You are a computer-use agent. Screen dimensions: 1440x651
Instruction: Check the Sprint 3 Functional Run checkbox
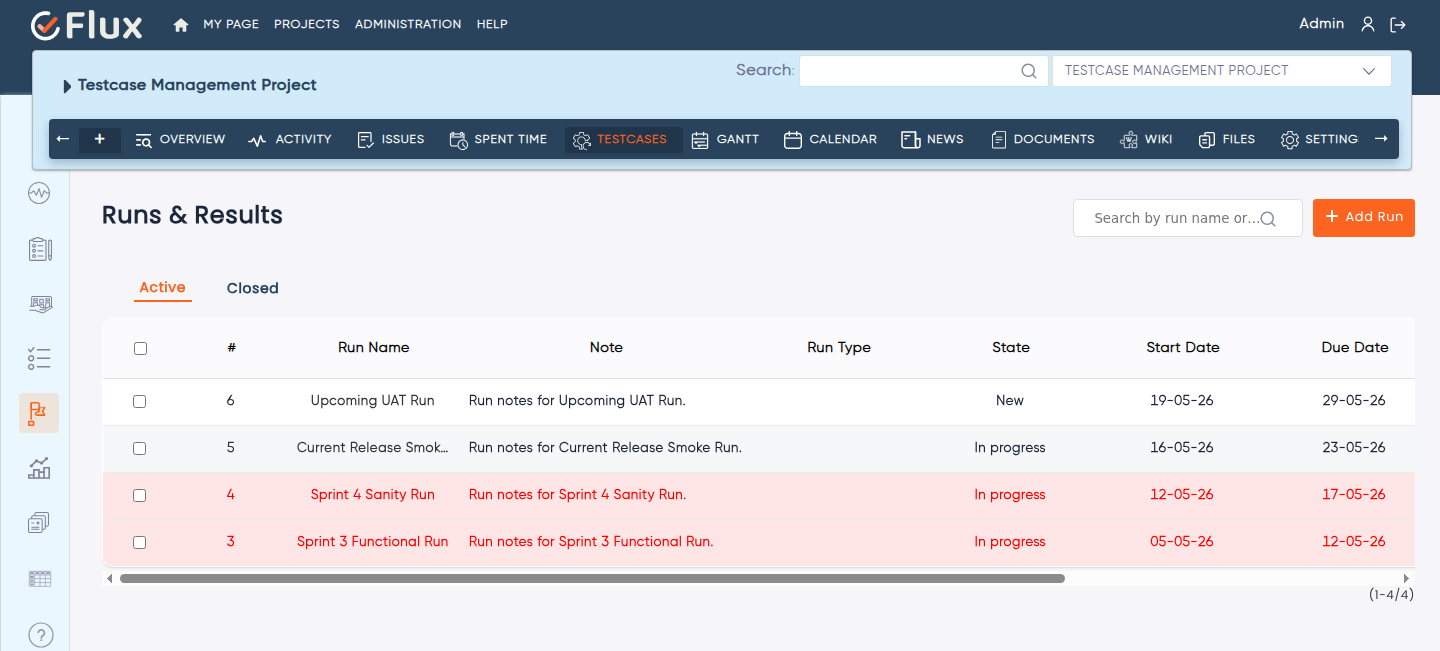[x=140, y=542]
